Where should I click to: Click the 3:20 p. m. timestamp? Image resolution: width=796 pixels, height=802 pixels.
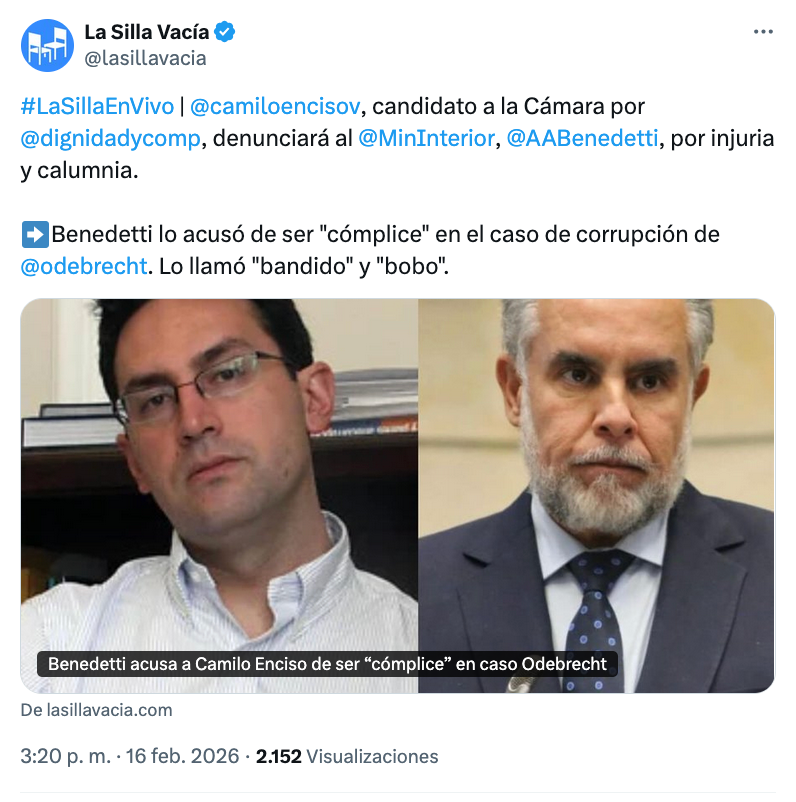point(65,756)
